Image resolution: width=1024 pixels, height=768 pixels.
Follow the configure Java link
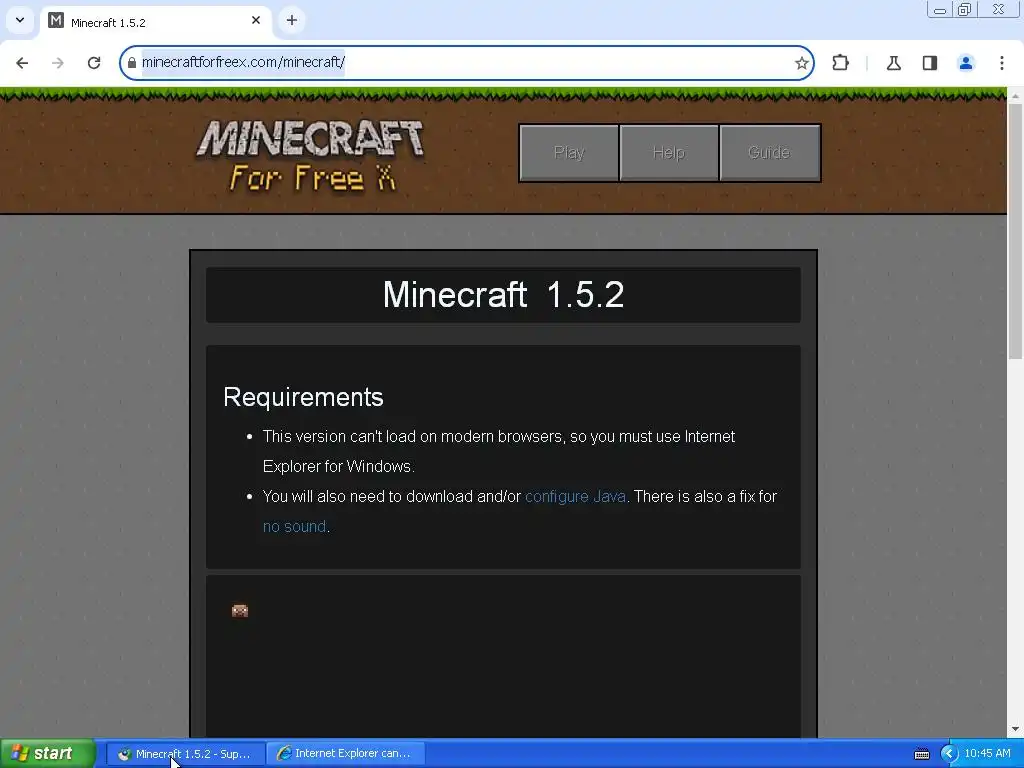[x=575, y=496]
